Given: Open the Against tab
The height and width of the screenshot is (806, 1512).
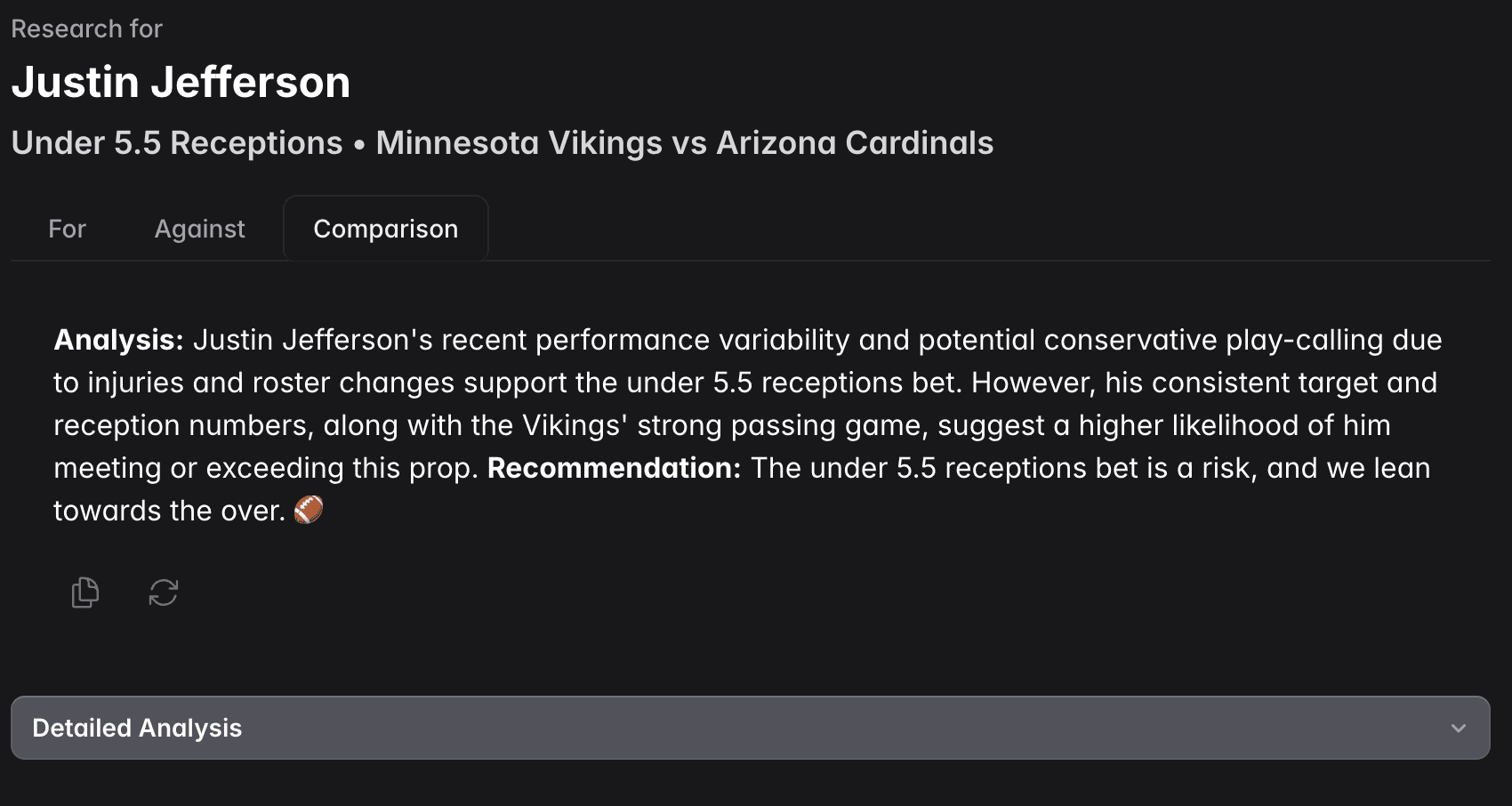Looking at the screenshot, I should [x=200, y=229].
